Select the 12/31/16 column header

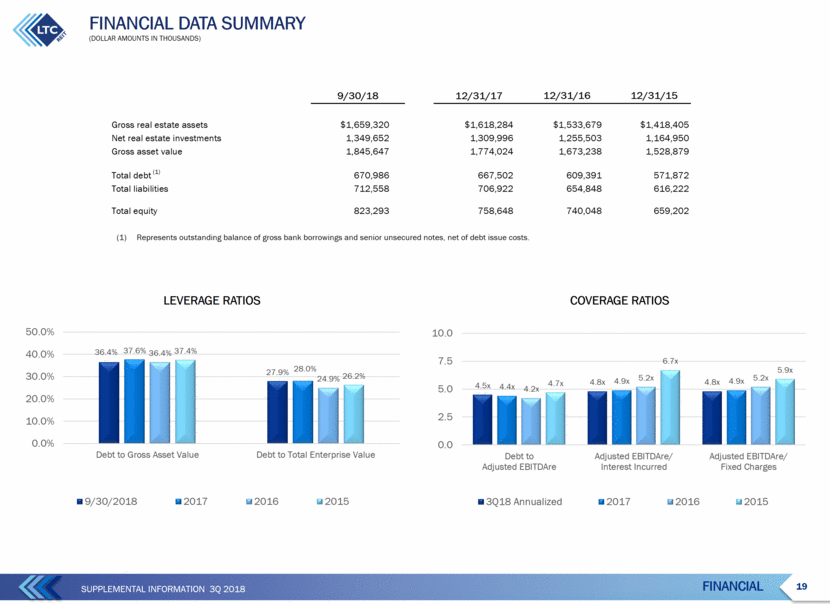(567, 96)
